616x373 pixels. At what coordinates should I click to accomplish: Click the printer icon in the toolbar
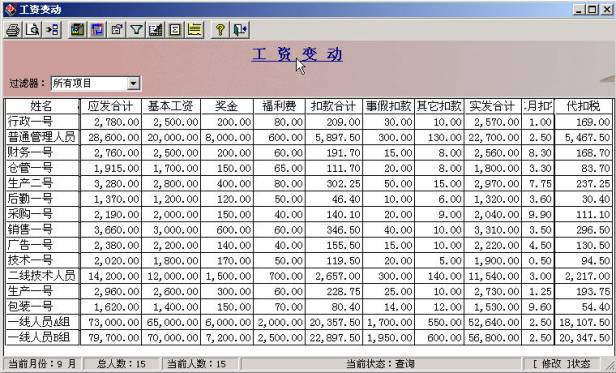13,30
